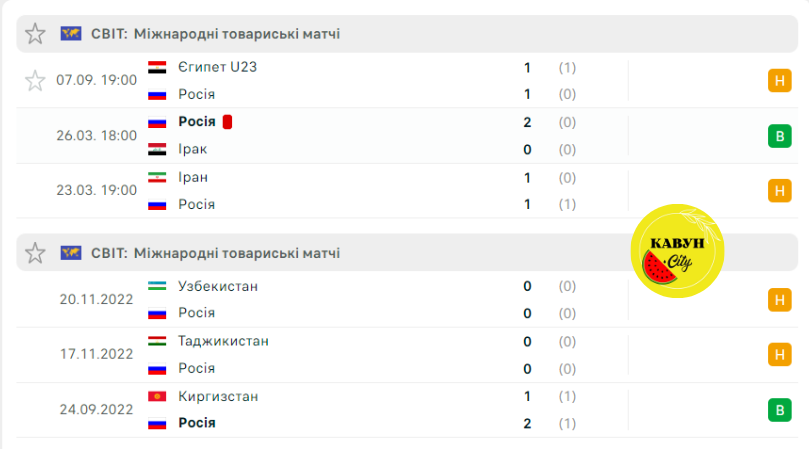Click the draw badge for the Uzbekistan match
Image resolution: width=809 pixels, height=449 pixels.
pos(780,300)
